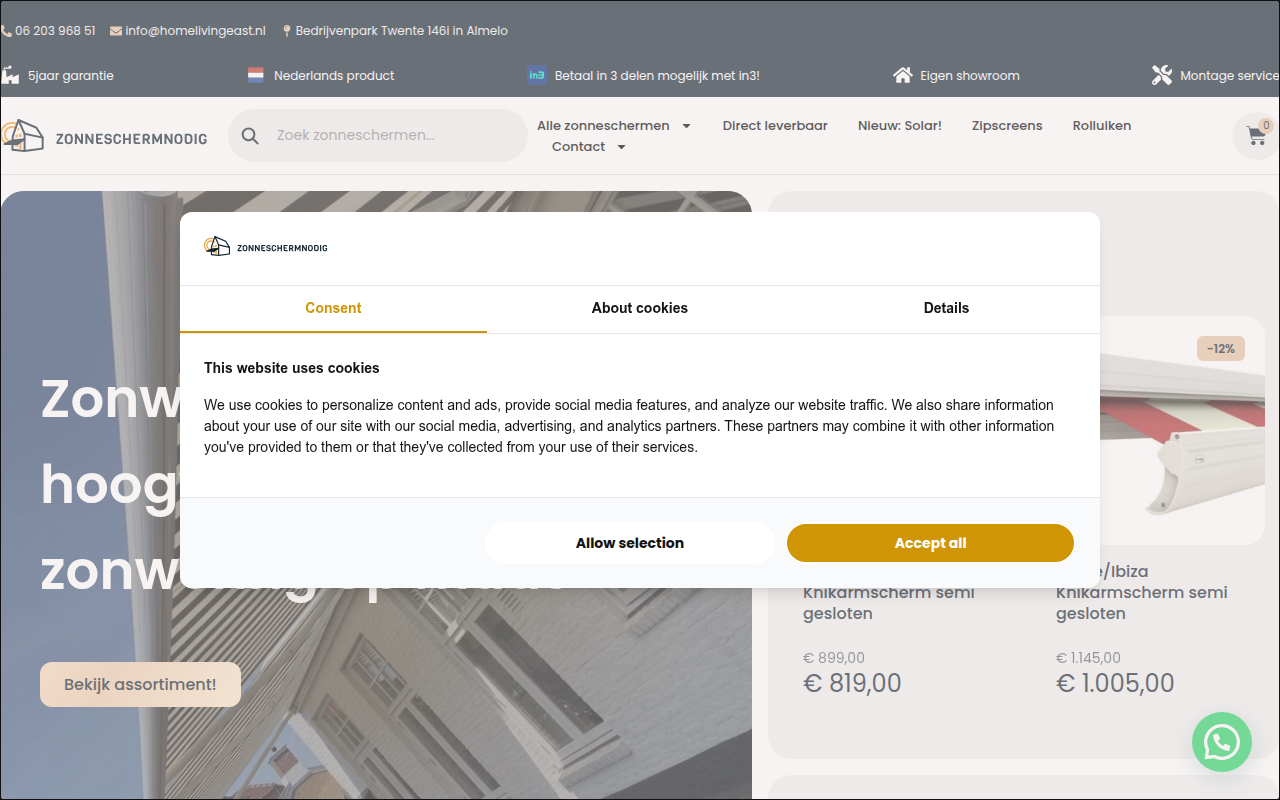Click the € 899,00 original price
The height and width of the screenshot is (800, 1280).
click(x=834, y=658)
